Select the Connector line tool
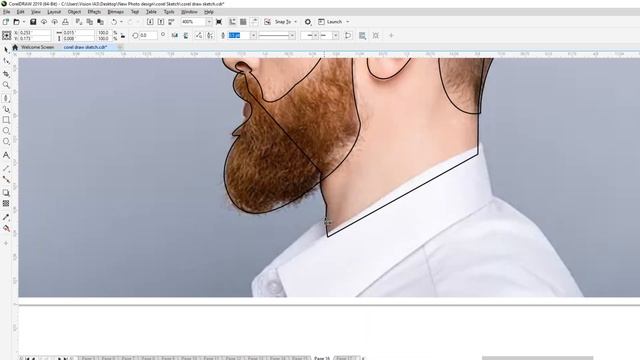 (6, 180)
